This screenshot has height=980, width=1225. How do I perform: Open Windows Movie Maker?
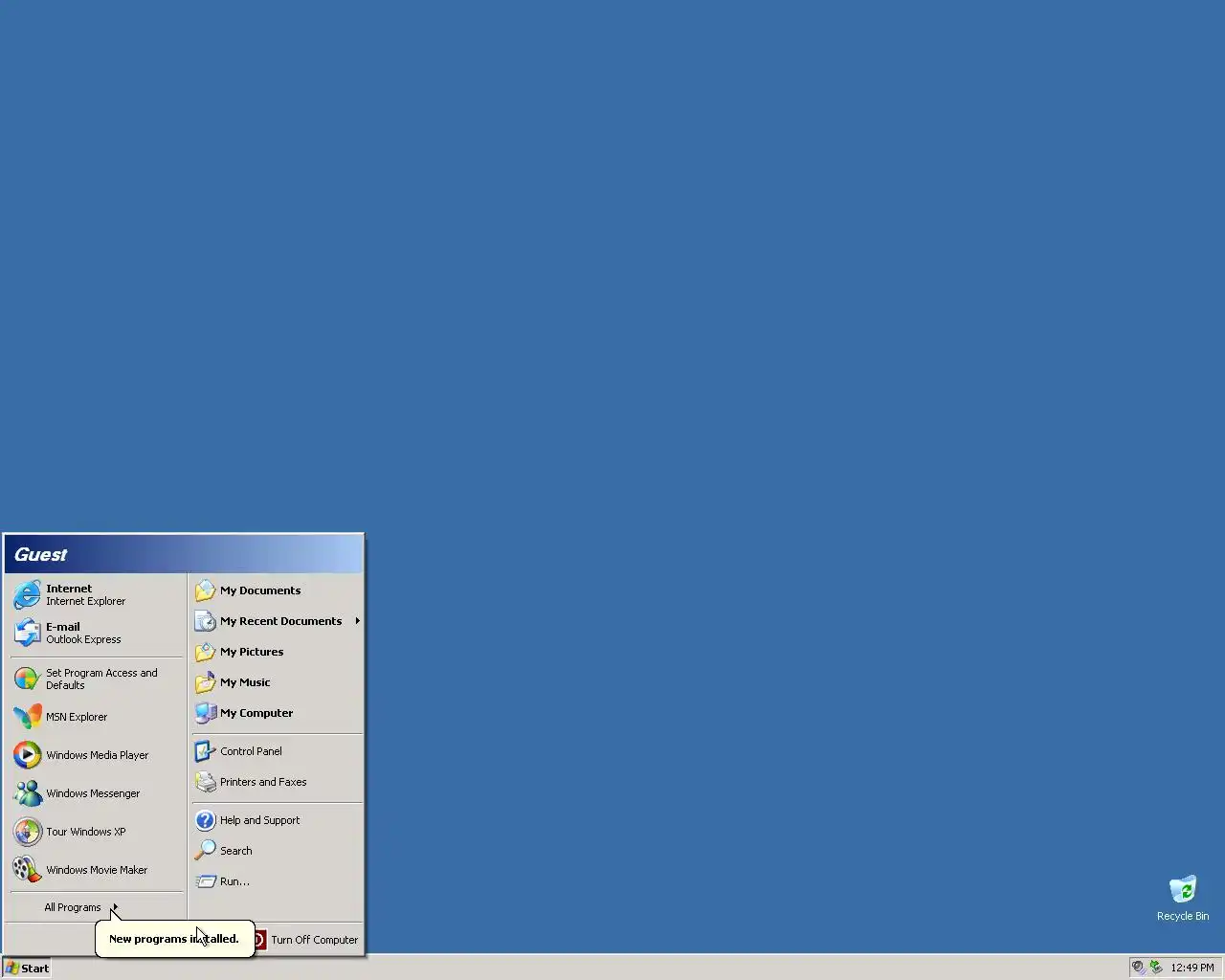96,870
